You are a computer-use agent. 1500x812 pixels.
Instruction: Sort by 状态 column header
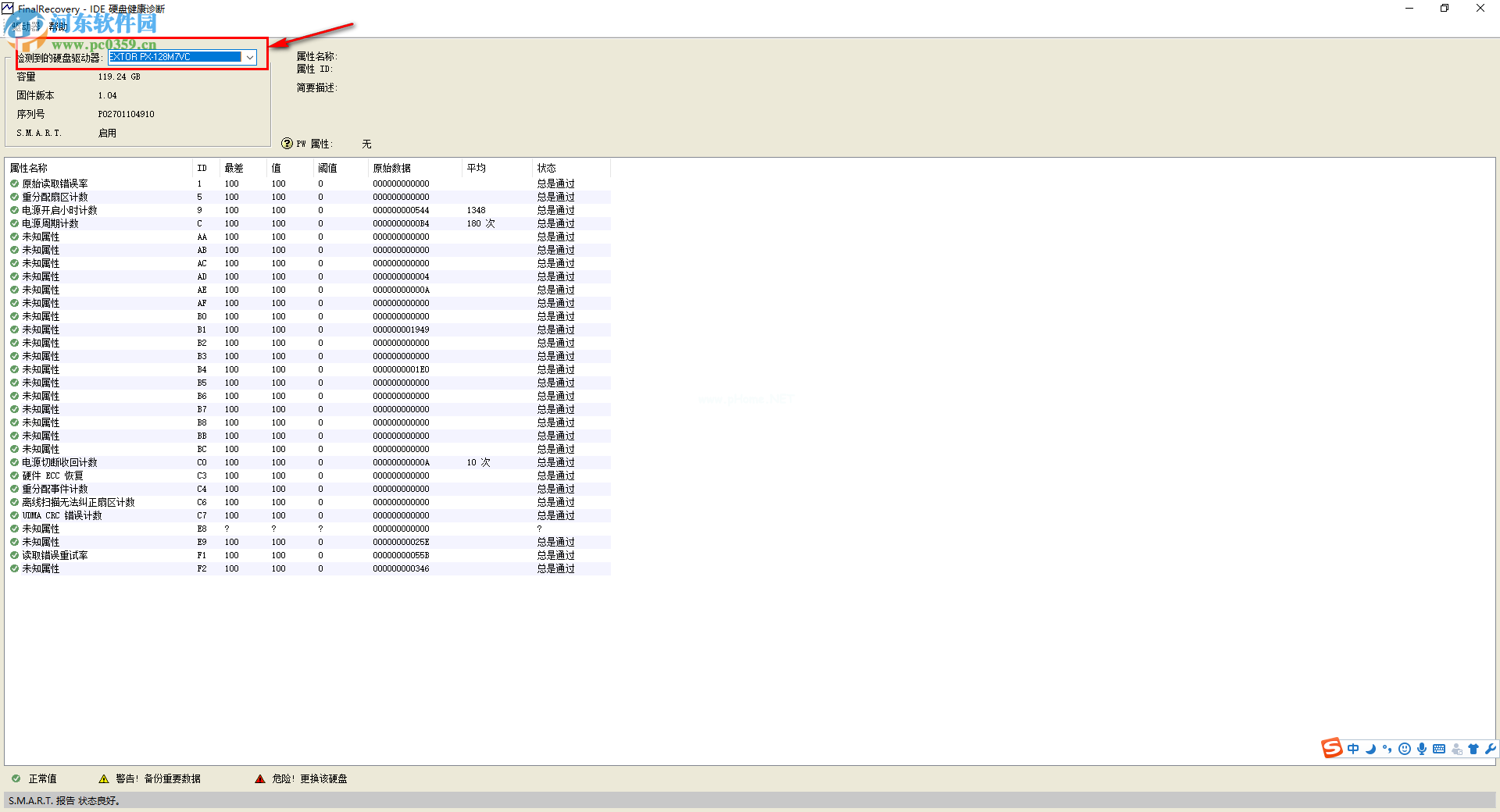point(572,168)
